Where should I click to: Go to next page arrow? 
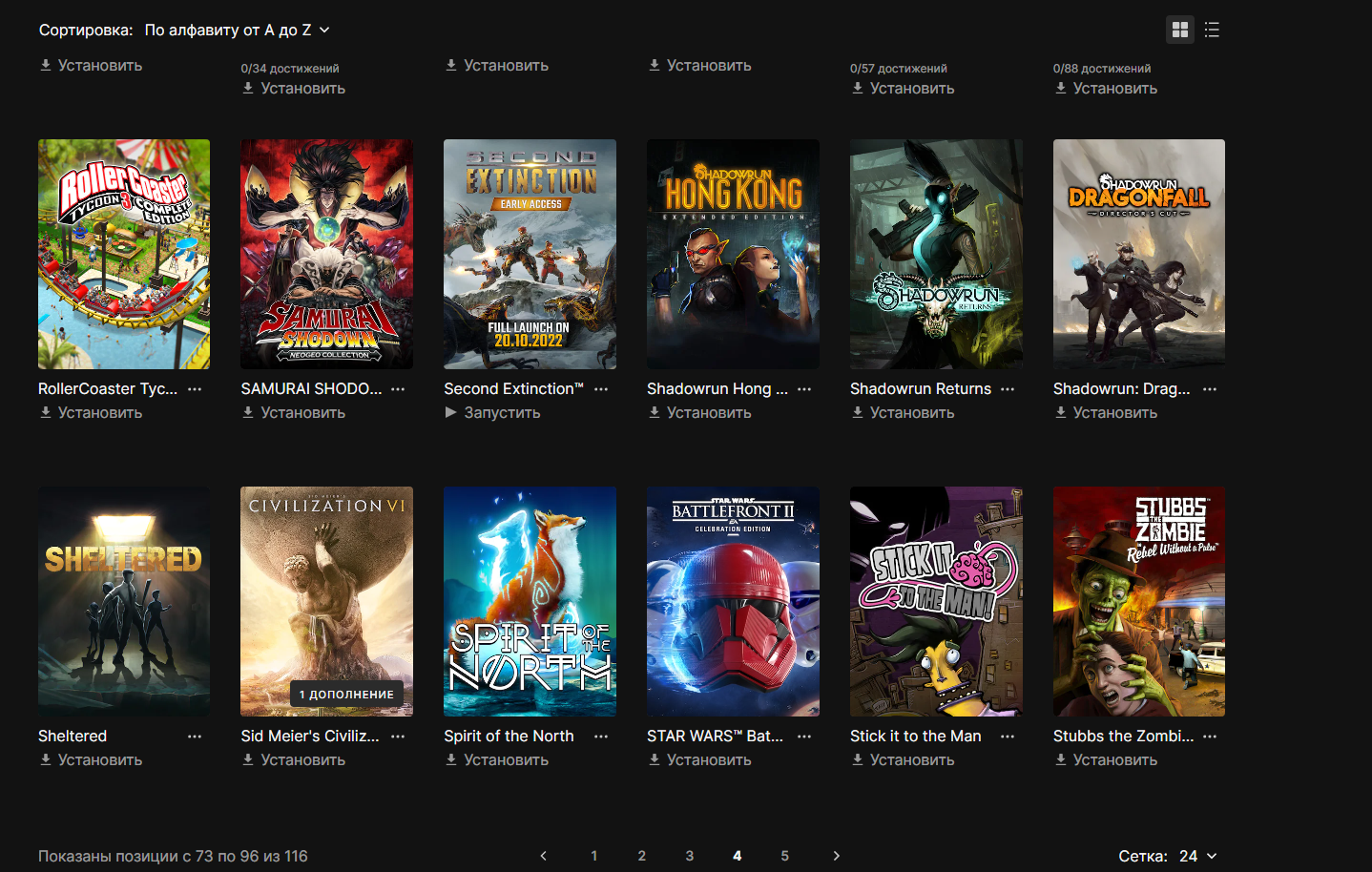836,856
